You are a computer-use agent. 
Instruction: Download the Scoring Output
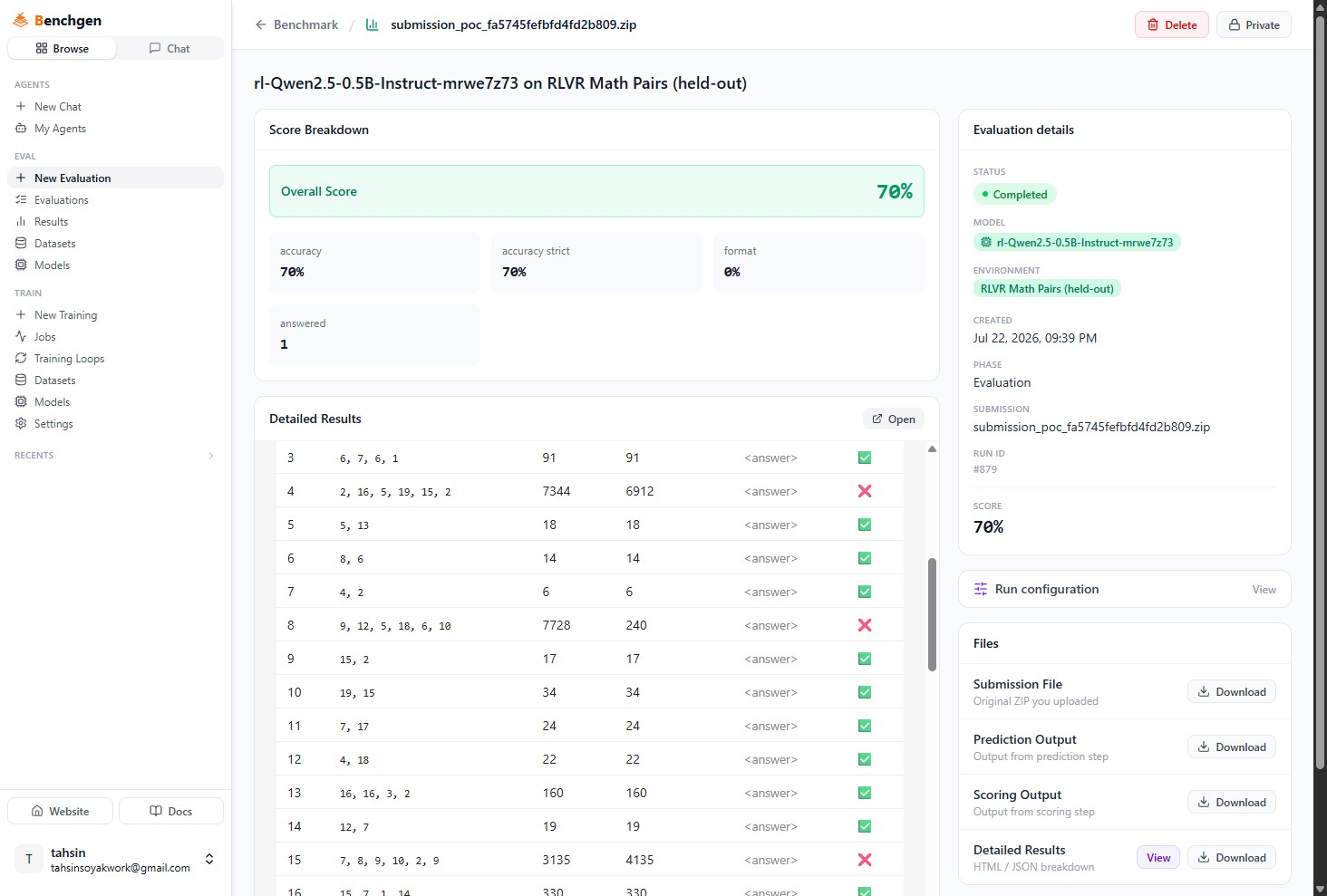point(1232,802)
